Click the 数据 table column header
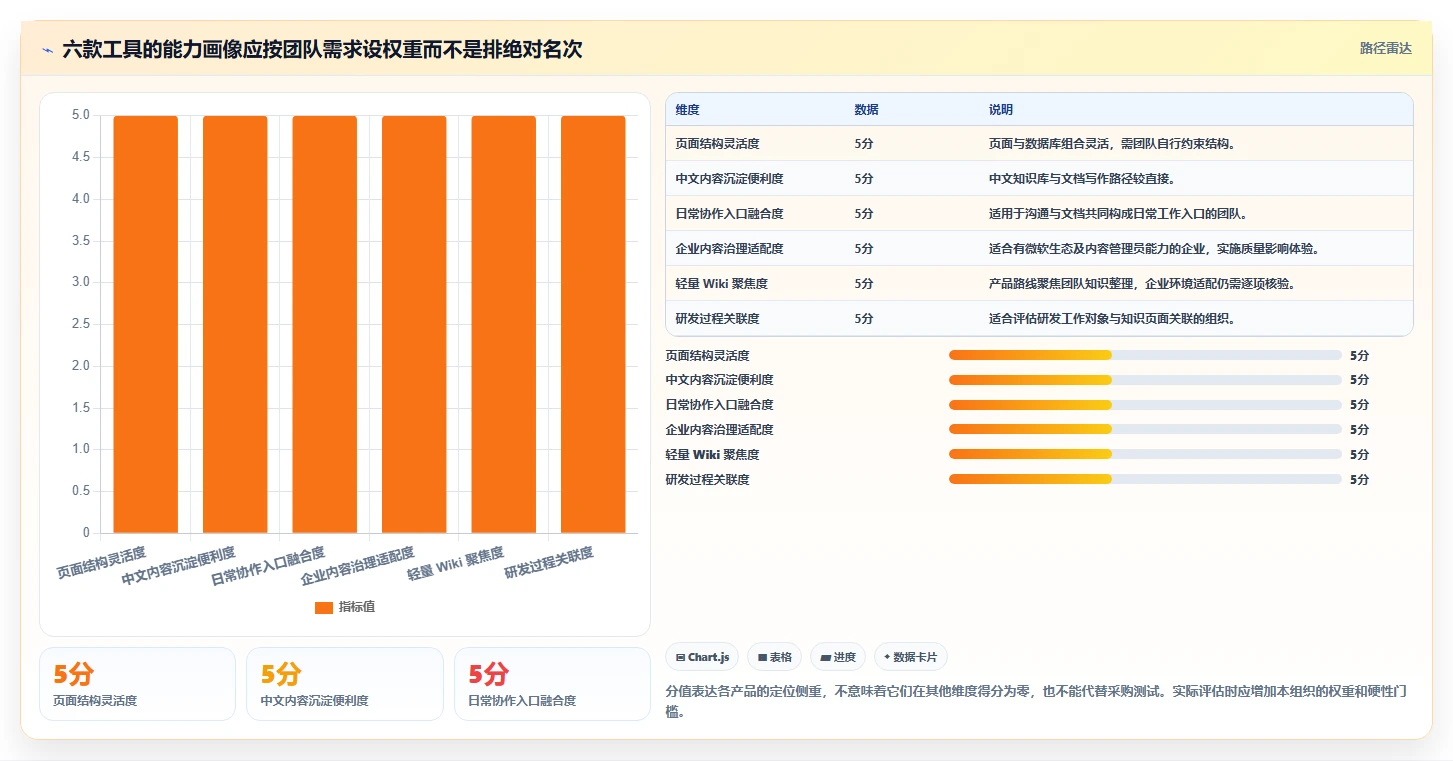 (866, 110)
